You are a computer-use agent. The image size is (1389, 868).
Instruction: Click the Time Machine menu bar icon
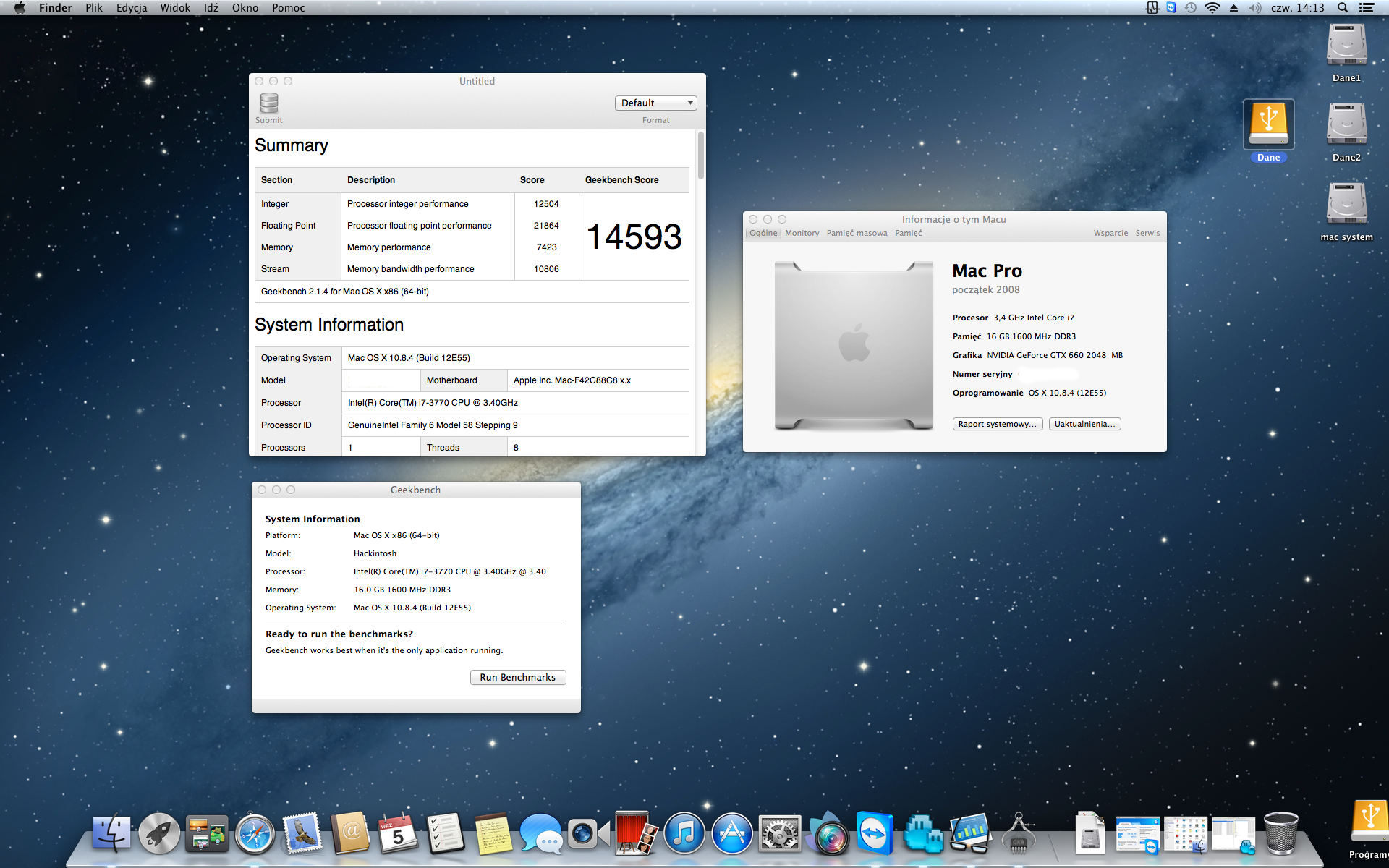coord(1191,8)
